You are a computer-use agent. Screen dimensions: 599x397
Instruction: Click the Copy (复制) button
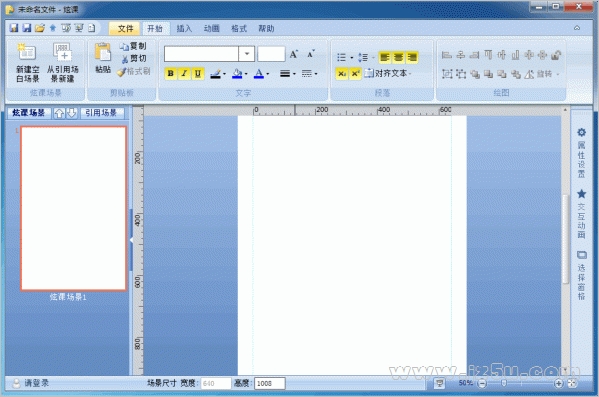133,46
